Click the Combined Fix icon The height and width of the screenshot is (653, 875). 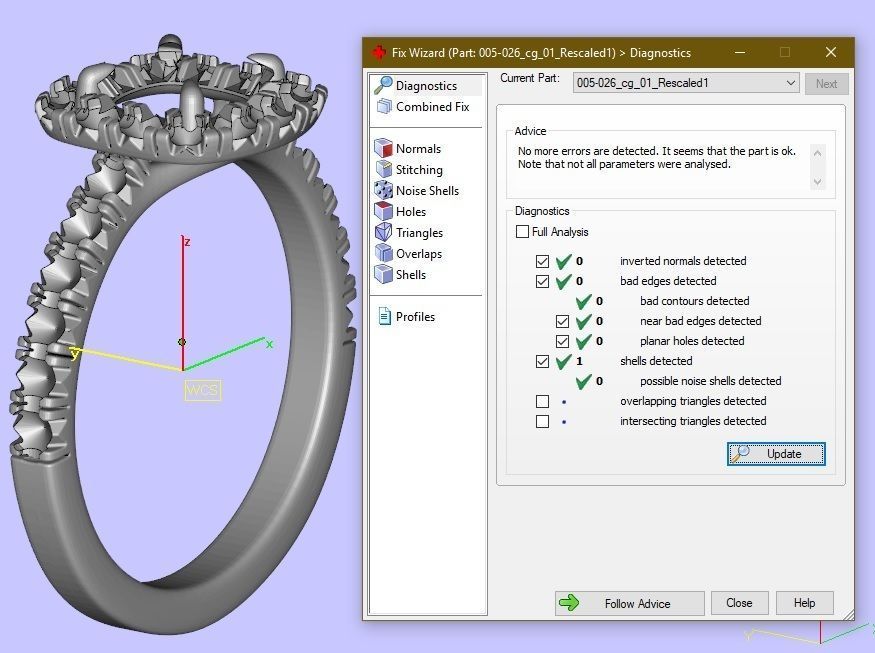click(384, 106)
